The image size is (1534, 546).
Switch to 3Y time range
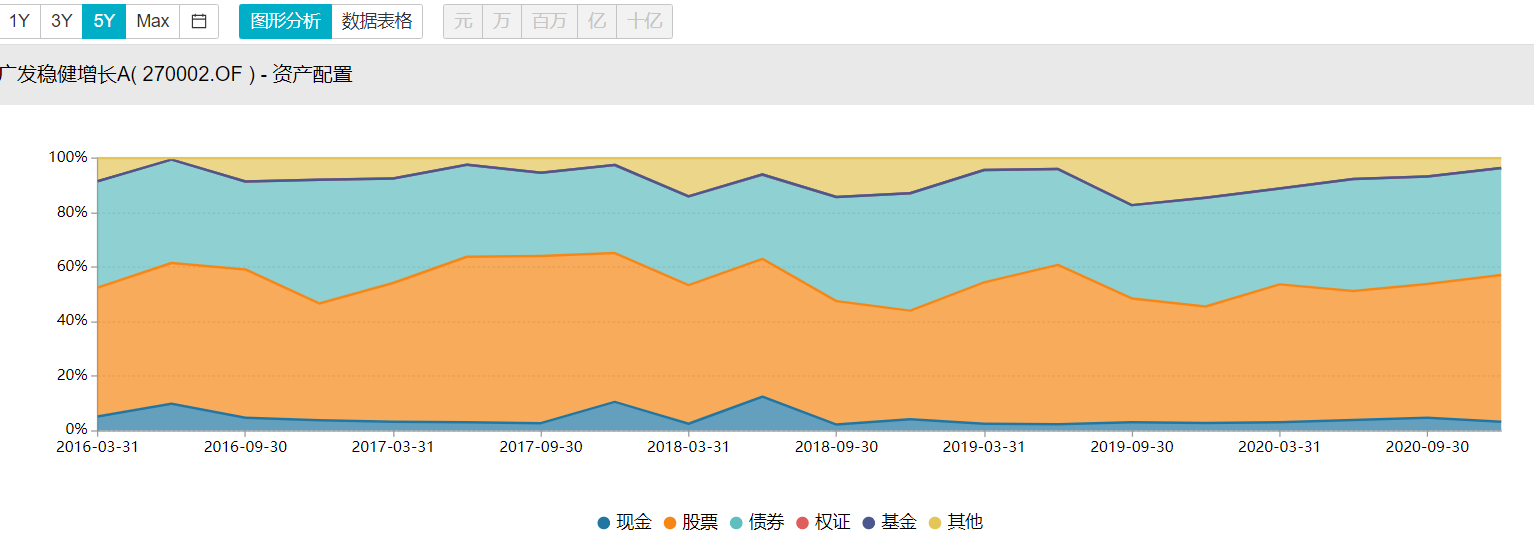61,21
